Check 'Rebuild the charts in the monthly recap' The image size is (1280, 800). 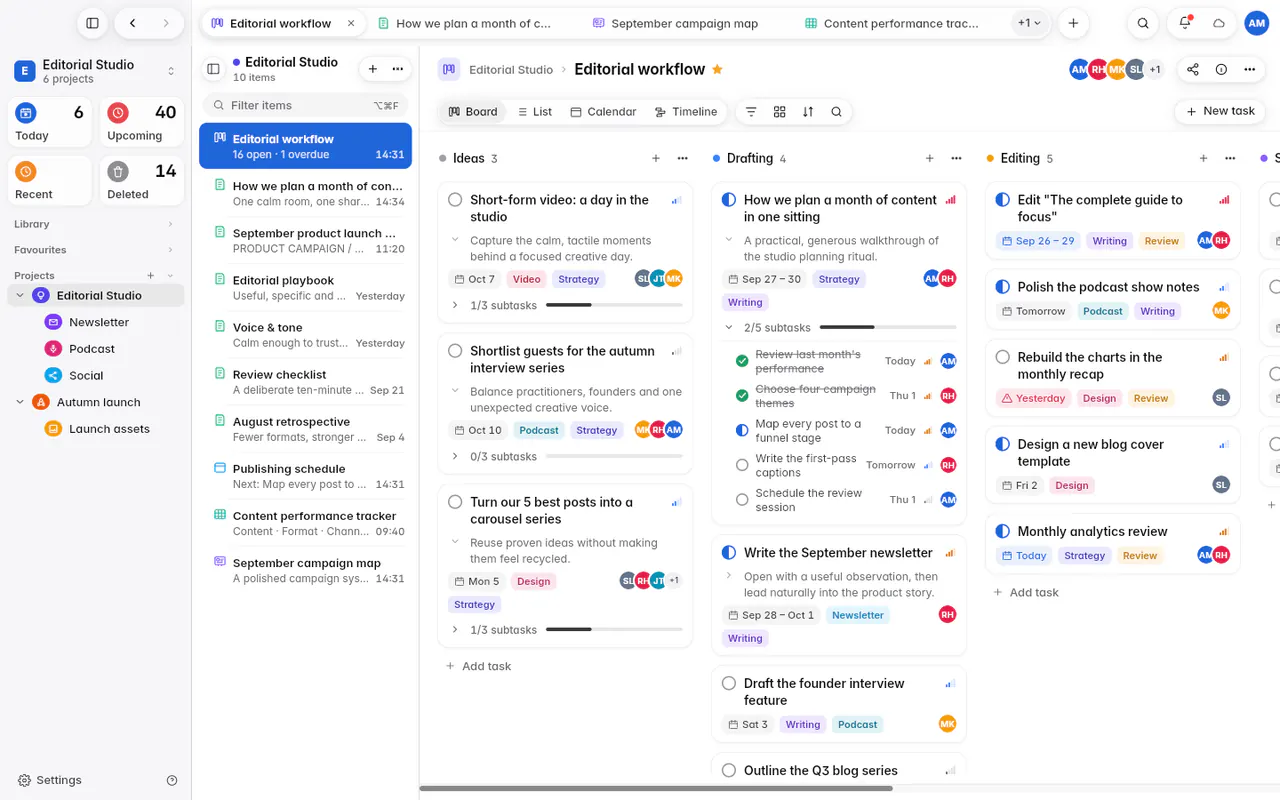coord(1003,357)
